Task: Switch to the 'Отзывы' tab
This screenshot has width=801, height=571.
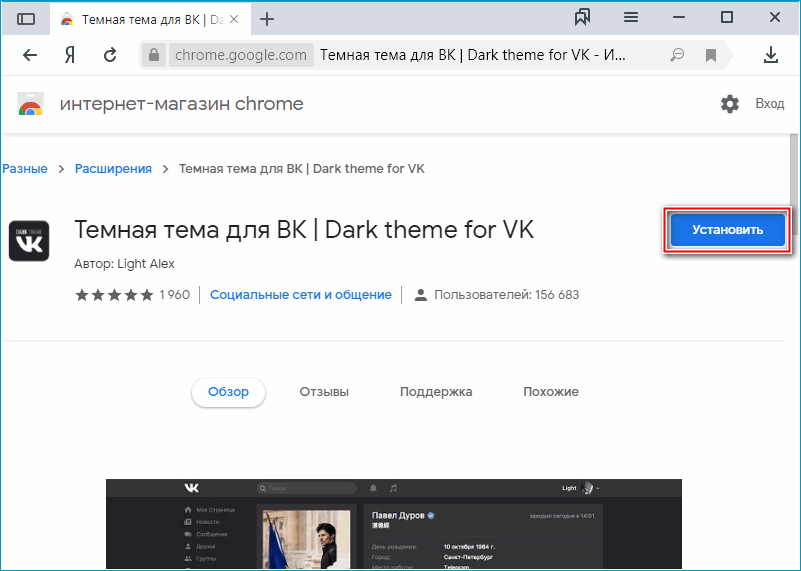Action: (324, 392)
